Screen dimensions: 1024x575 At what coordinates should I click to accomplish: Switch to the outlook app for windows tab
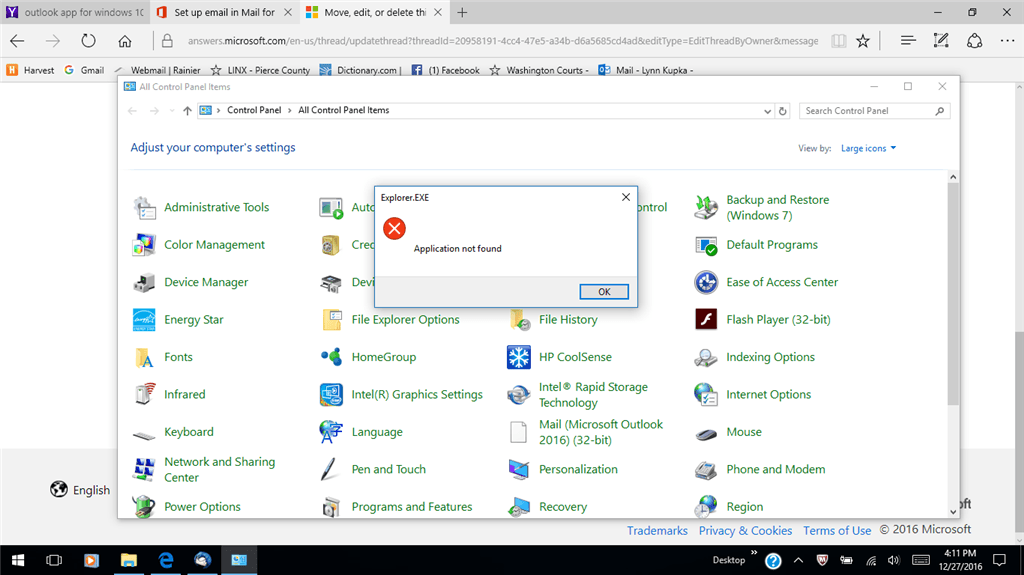tap(76, 12)
